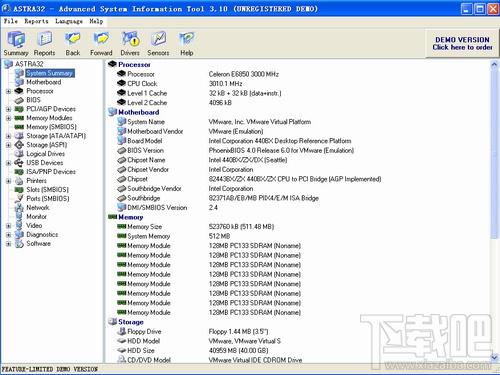Screen dimensions: 500x375
Task: Click the Forward toolbar icon
Action: point(101,39)
